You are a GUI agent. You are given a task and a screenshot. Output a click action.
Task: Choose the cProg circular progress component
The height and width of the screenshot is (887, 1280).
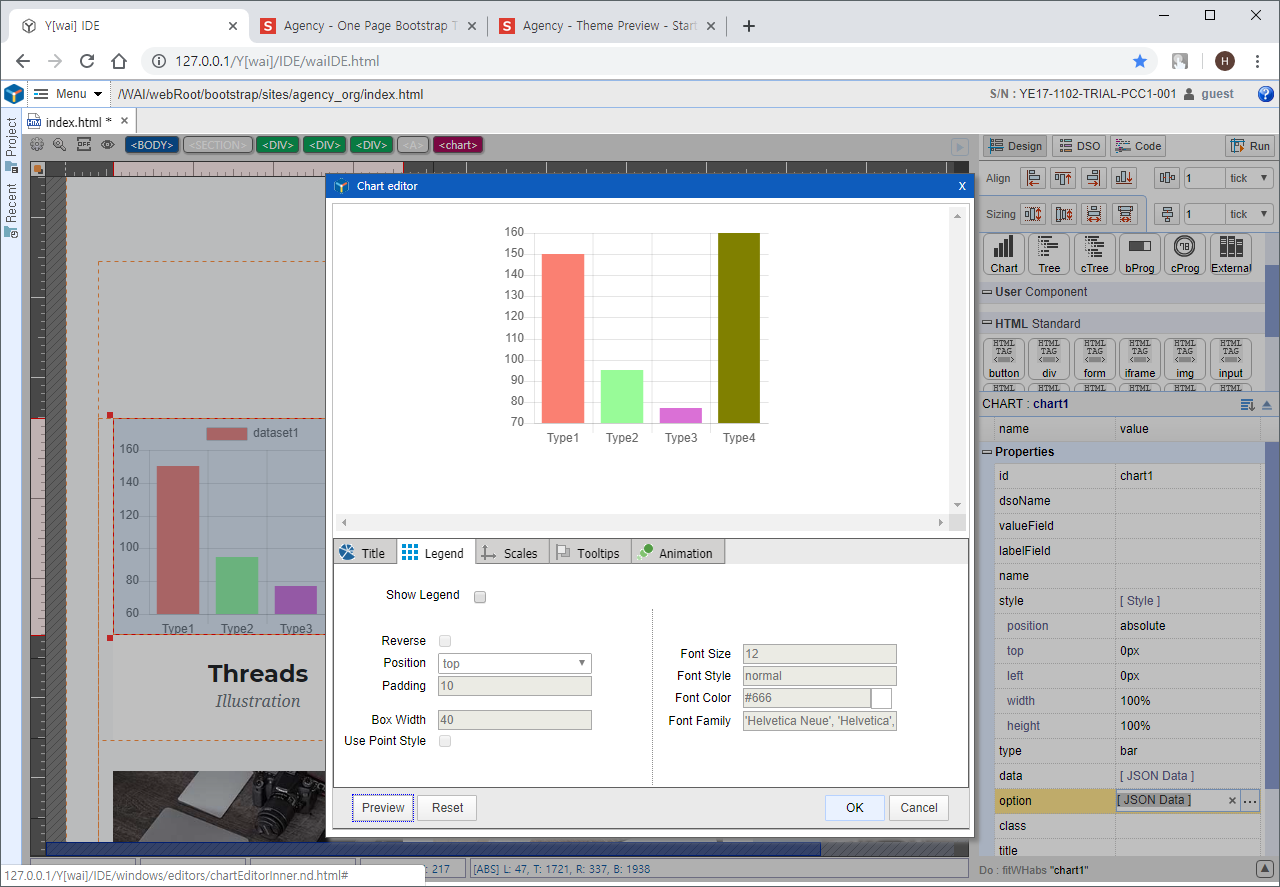point(1185,254)
